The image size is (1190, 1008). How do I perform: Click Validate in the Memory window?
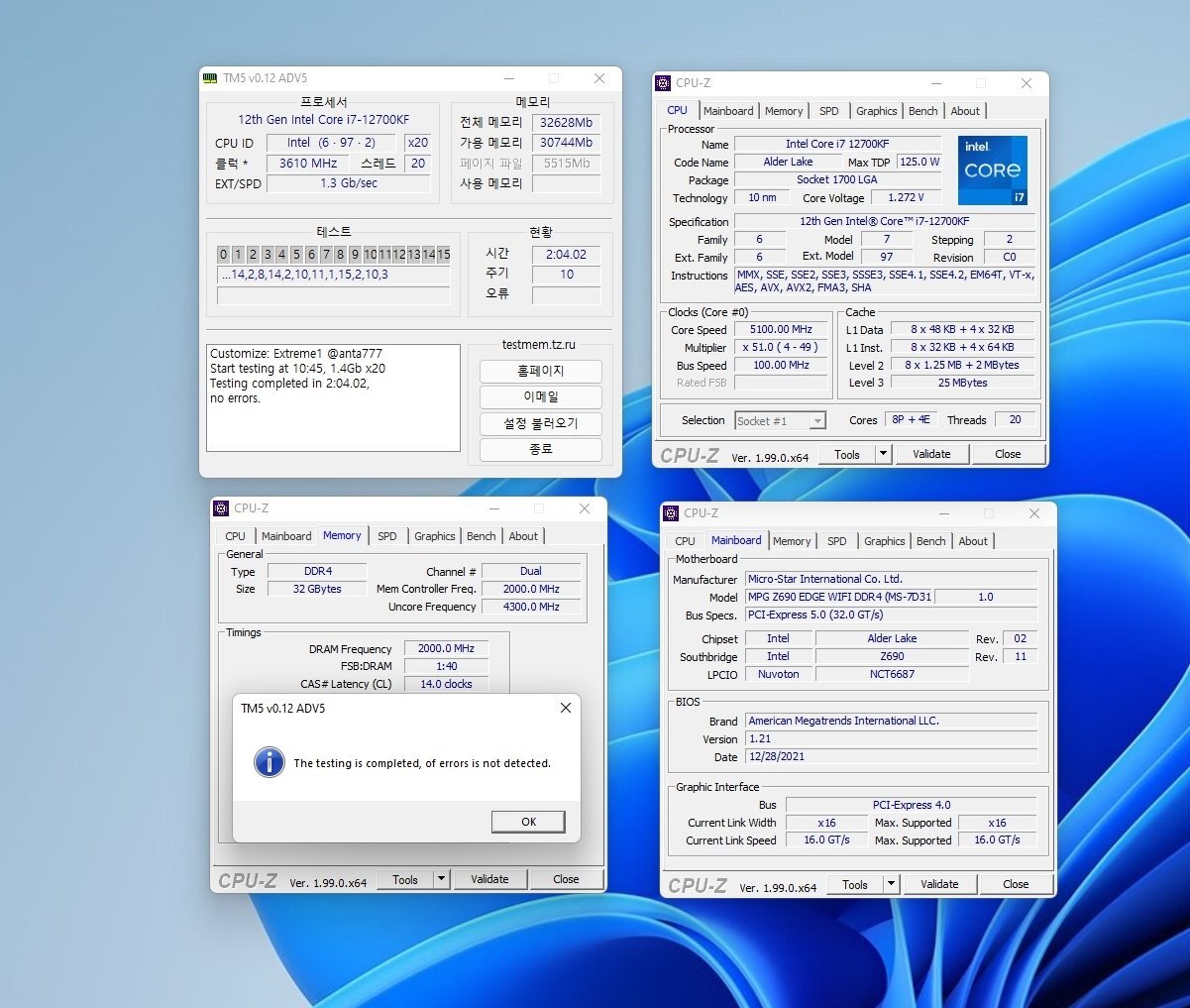click(x=489, y=879)
